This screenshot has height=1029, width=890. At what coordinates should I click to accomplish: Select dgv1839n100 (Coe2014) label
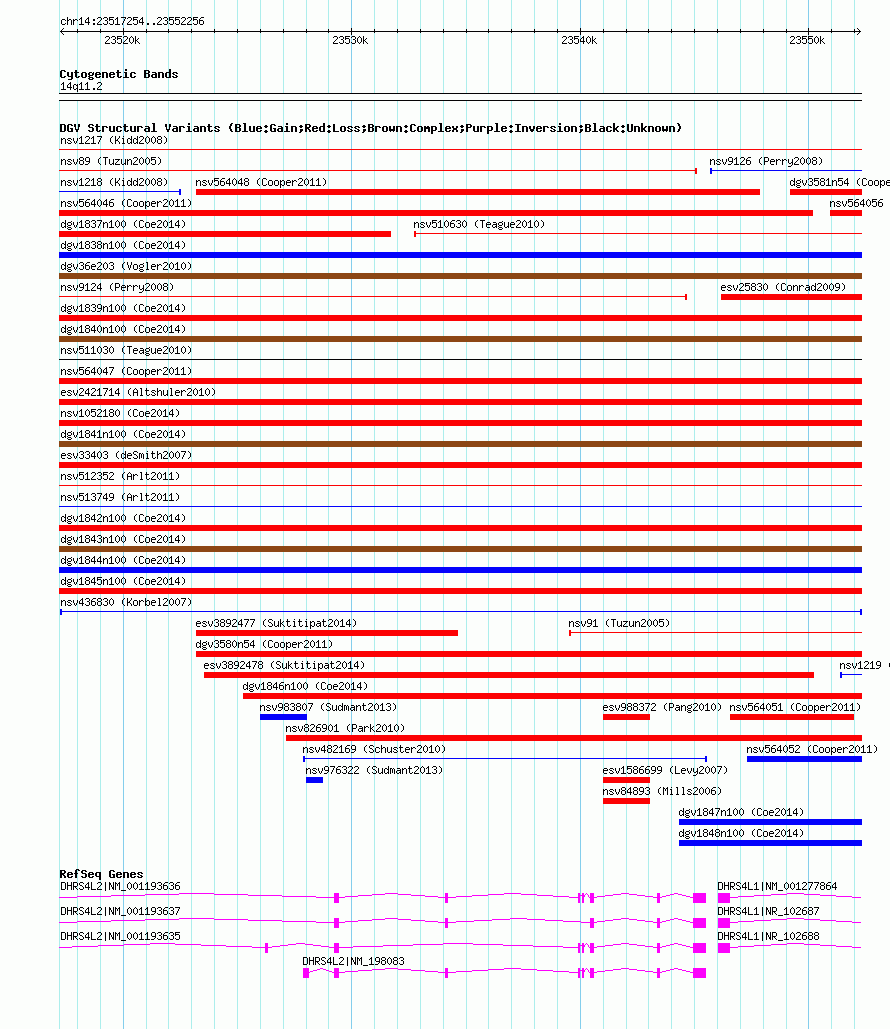click(123, 308)
